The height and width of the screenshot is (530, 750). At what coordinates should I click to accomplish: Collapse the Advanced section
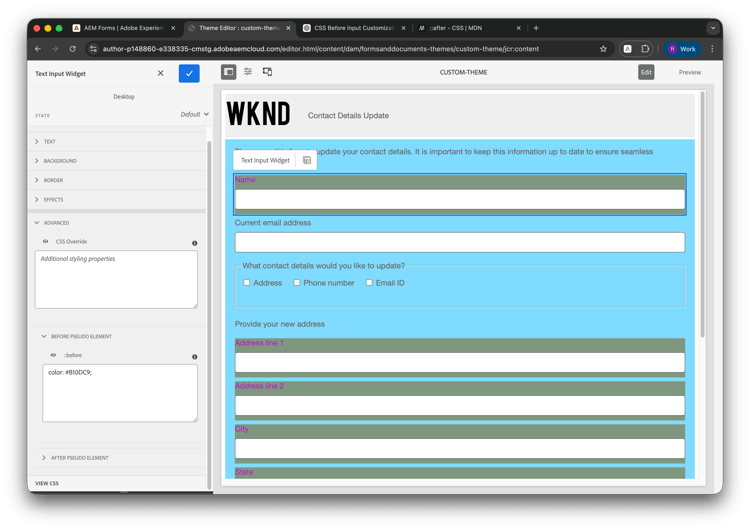(117, 223)
